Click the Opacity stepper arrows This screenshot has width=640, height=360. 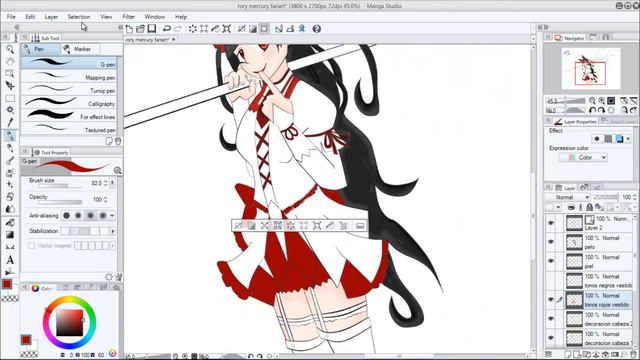(x=106, y=200)
